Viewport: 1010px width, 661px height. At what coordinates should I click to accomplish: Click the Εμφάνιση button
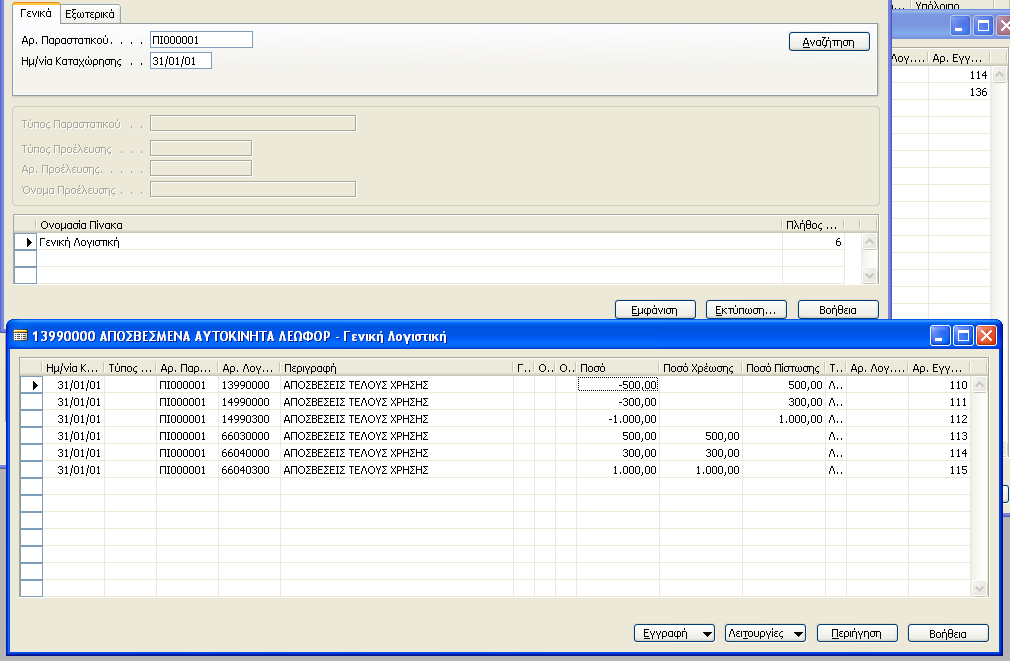click(655, 310)
